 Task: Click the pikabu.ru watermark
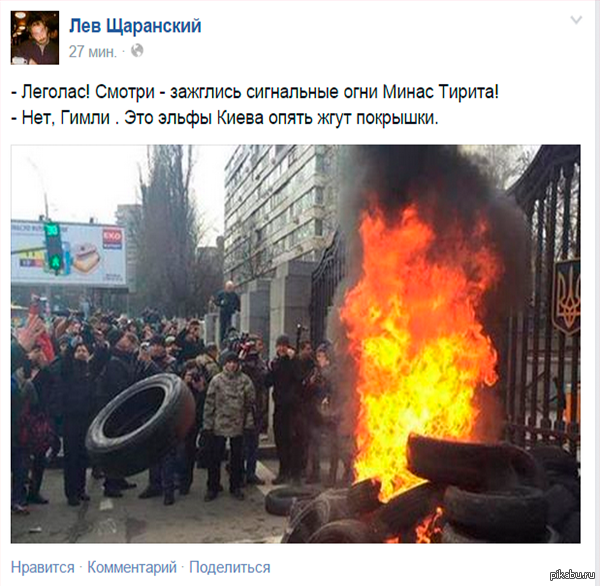click(573, 575)
